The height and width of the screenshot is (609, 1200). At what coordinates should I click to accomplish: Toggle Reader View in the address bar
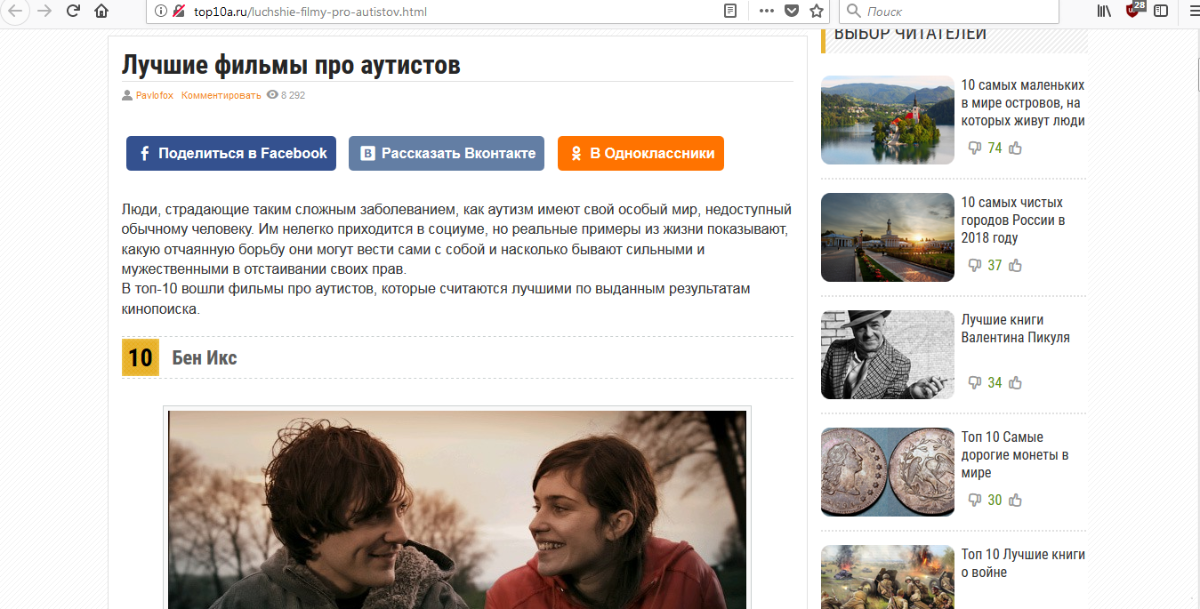point(731,11)
